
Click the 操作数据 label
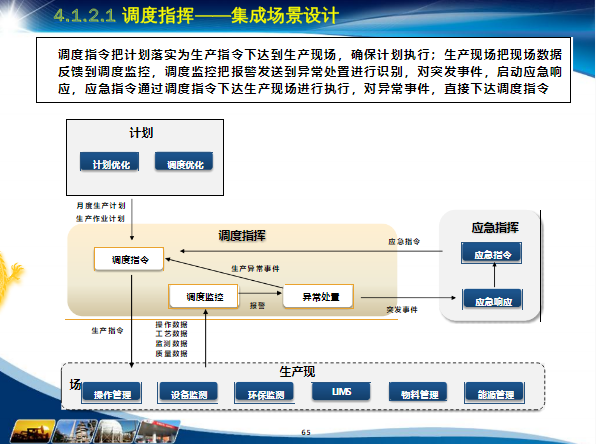pos(171,324)
